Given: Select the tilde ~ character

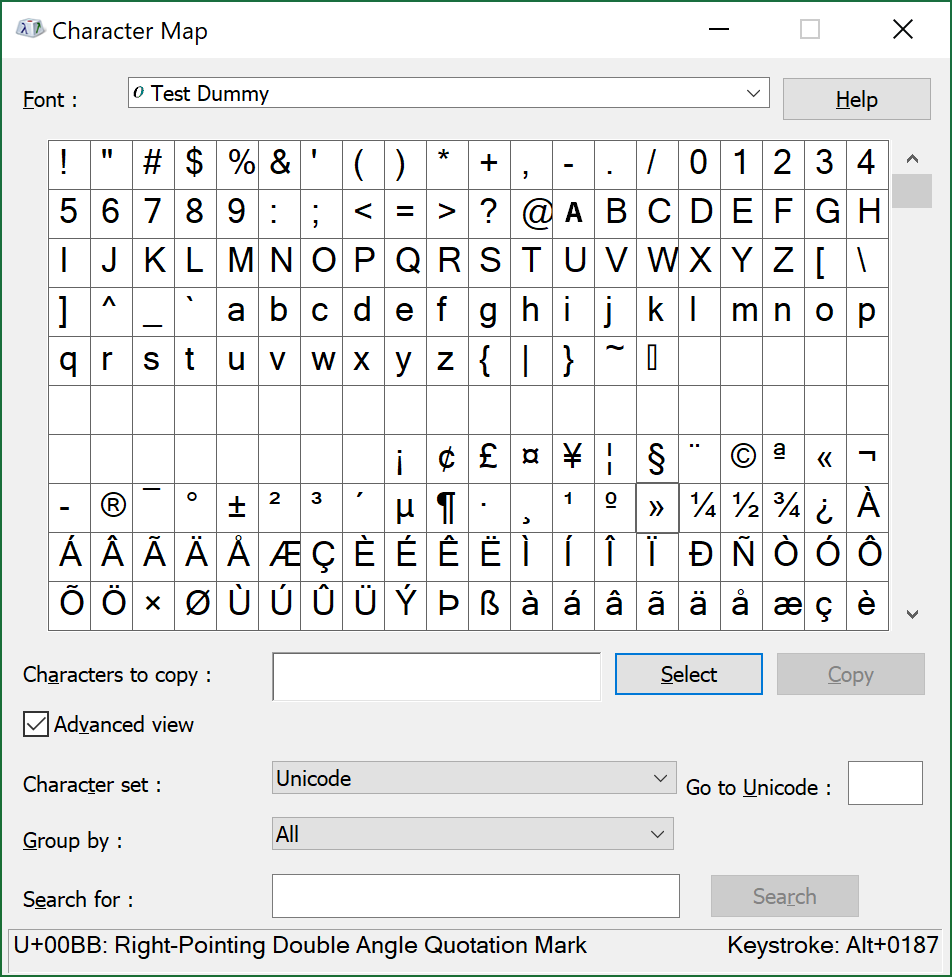Looking at the screenshot, I should coord(616,361).
